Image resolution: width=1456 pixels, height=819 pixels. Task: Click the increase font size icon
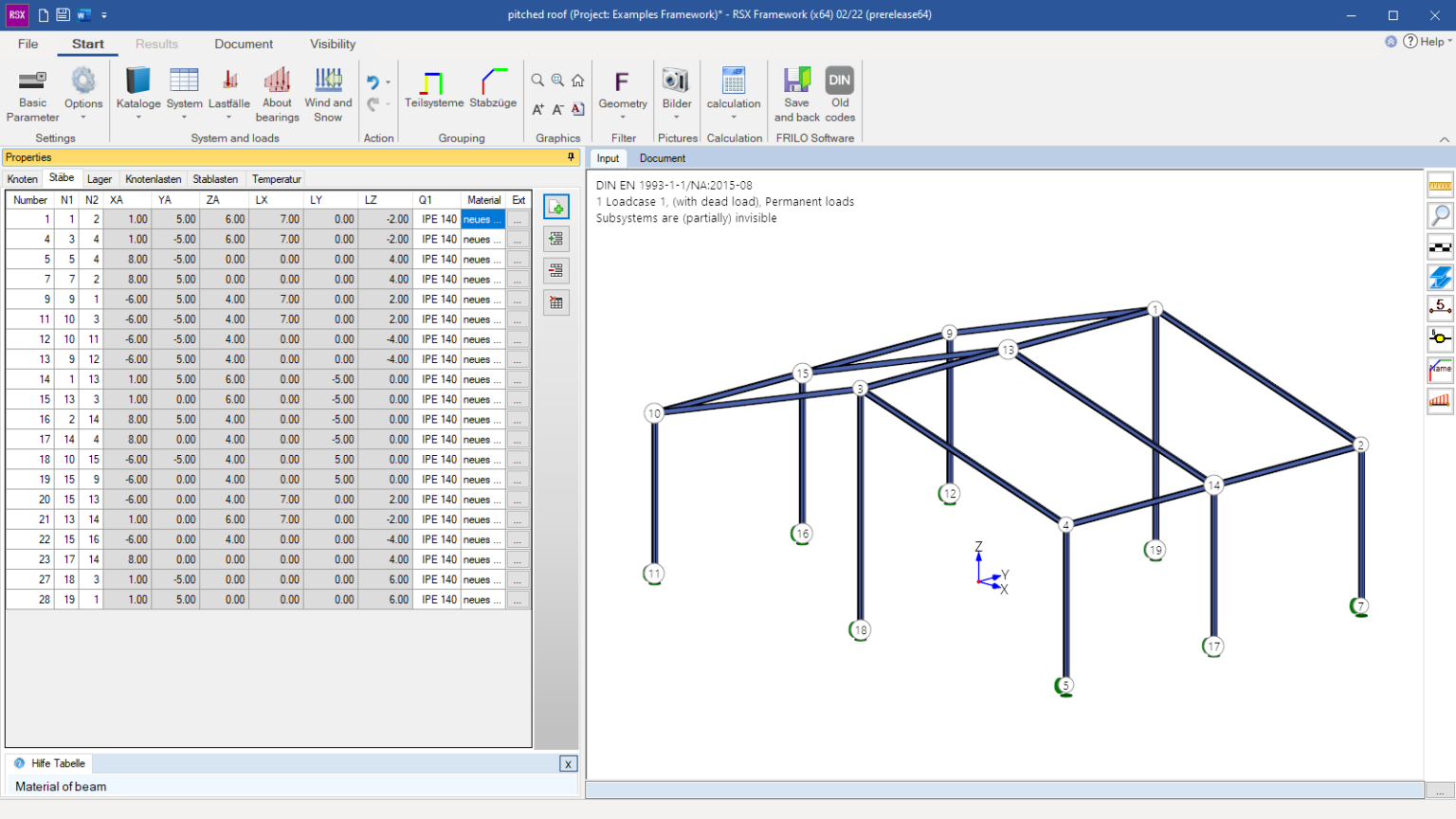click(x=537, y=109)
